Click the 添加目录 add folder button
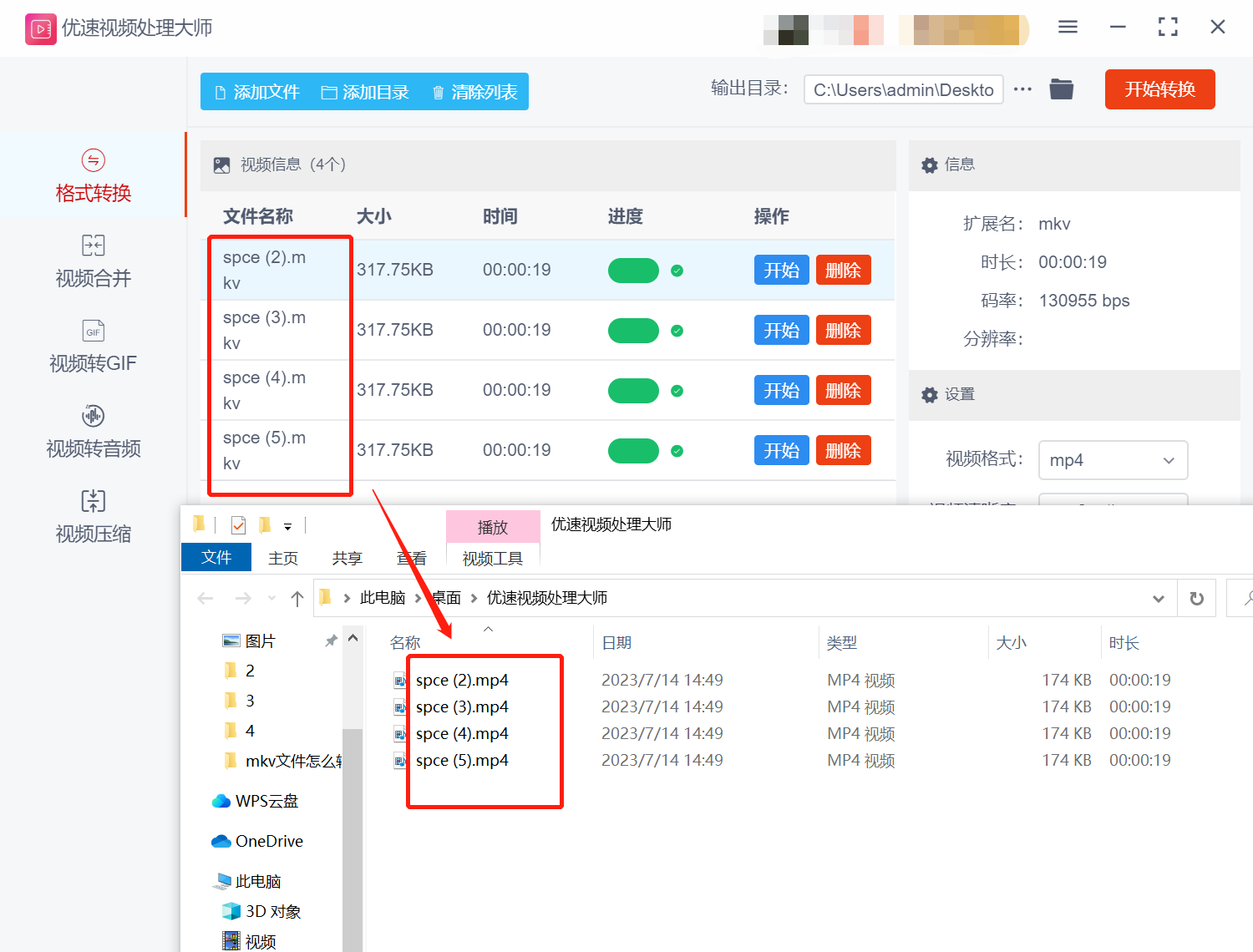Screen dimensions: 1253x952 coord(365,92)
